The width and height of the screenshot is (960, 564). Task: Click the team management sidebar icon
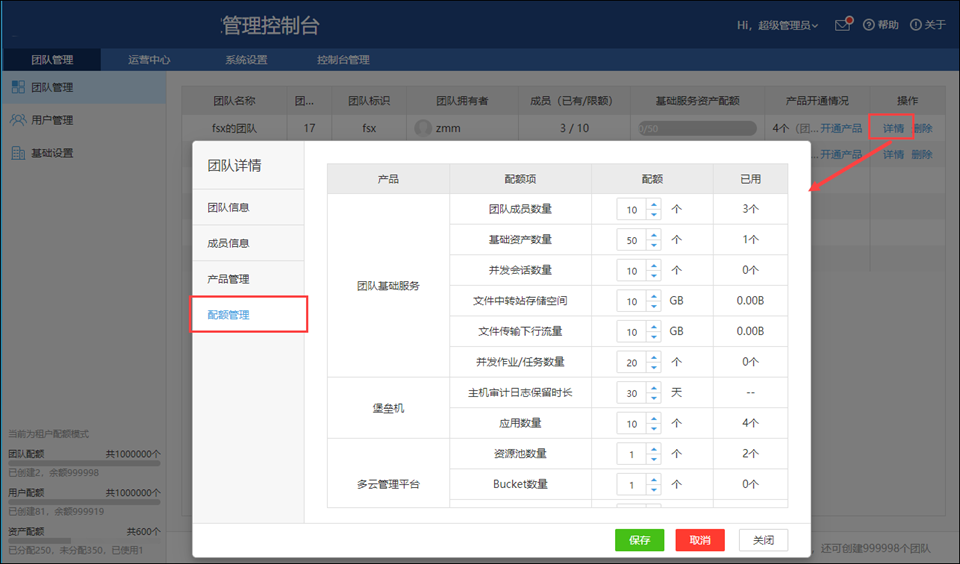(18, 87)
